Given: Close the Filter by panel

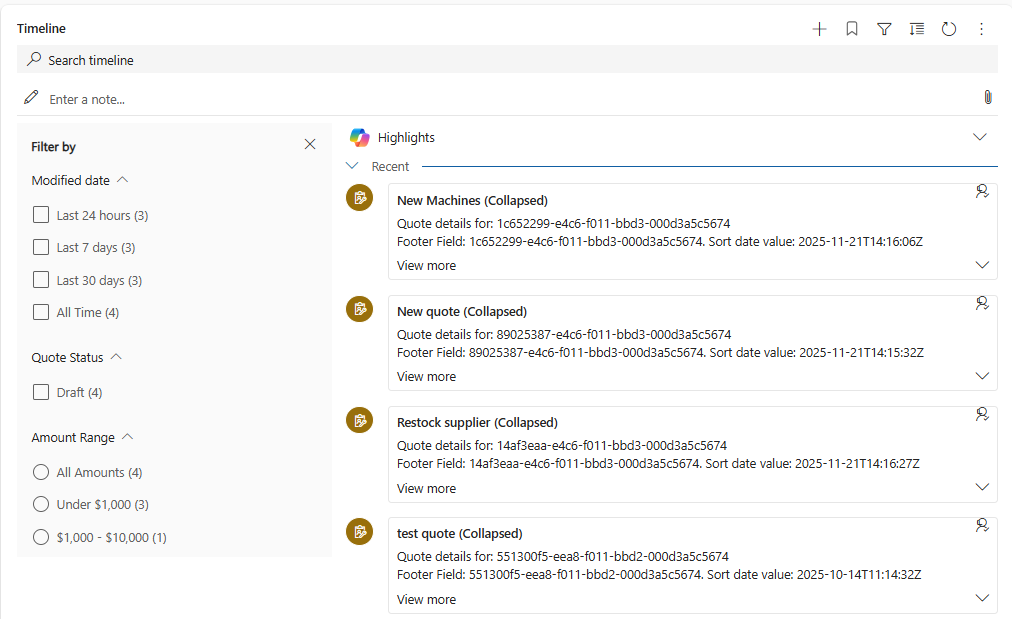Looking at the screenshot, I should pos(310,145).
